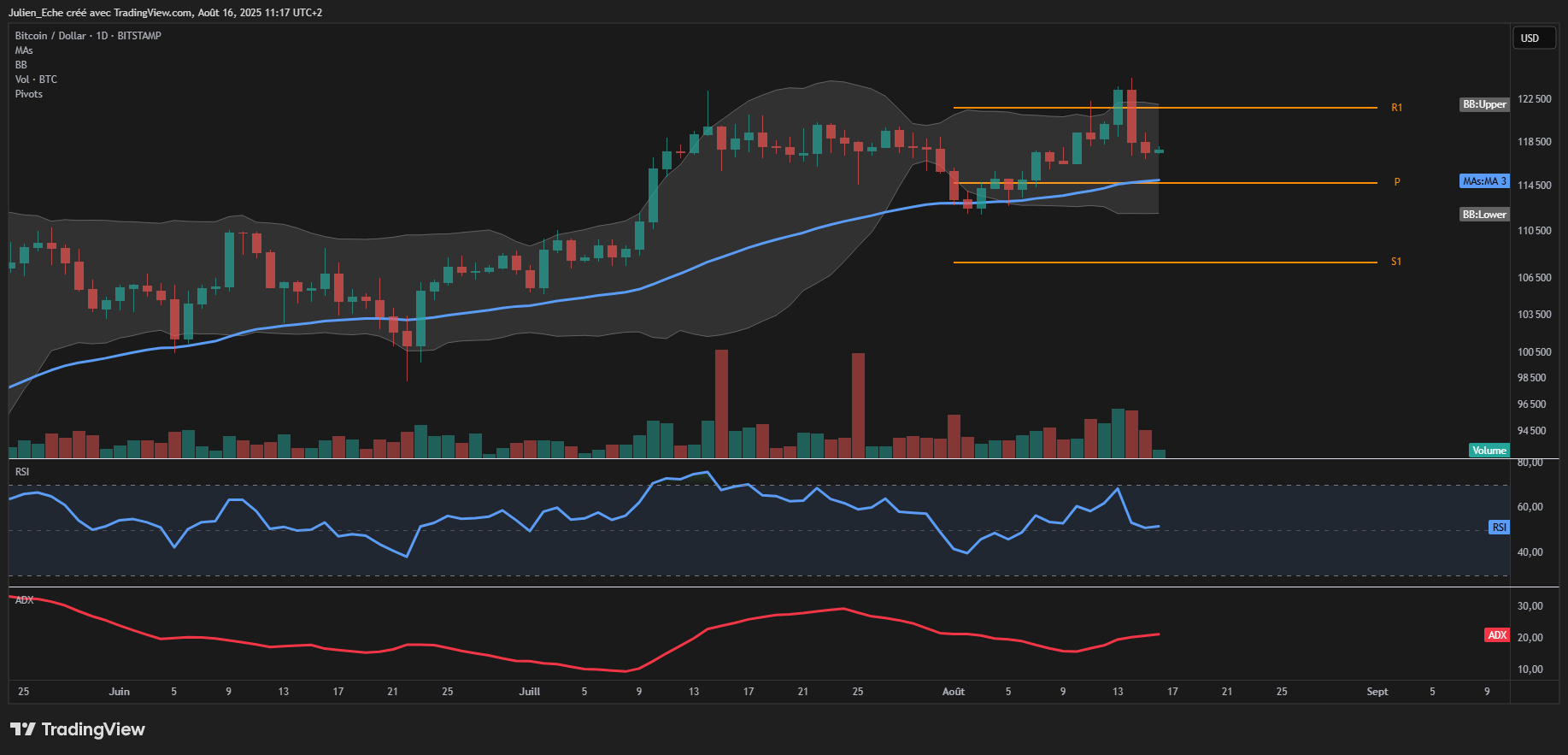Click the TradingView logo at the bottom
Viewport: 1568px width, 755px height.
[x=78, y=729]
